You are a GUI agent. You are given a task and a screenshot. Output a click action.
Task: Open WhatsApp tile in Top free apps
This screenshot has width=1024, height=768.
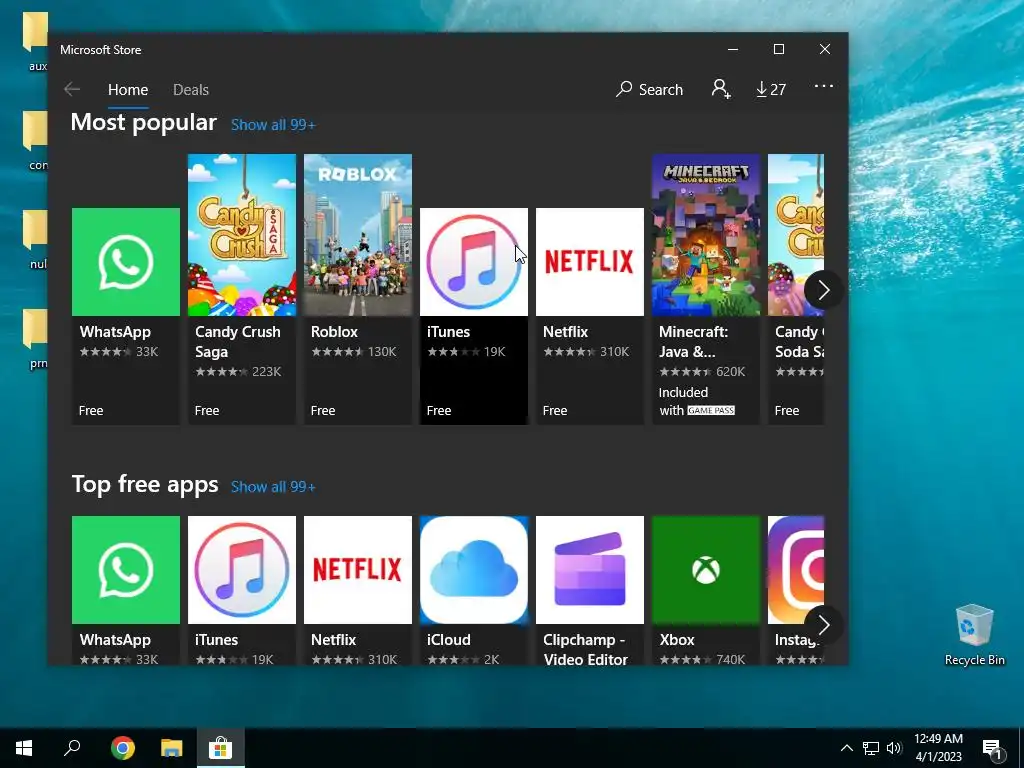click(x=125, y=590)
